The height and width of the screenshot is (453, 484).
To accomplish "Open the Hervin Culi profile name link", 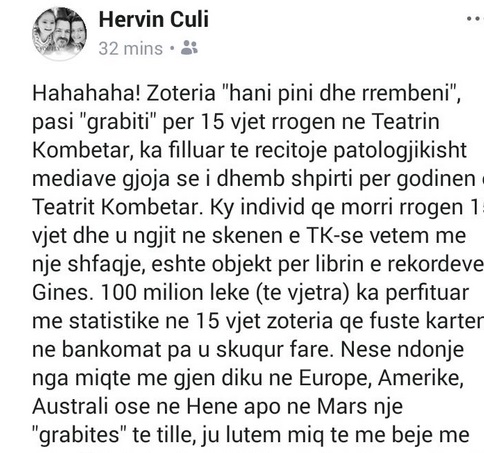I will pos(154,19).
